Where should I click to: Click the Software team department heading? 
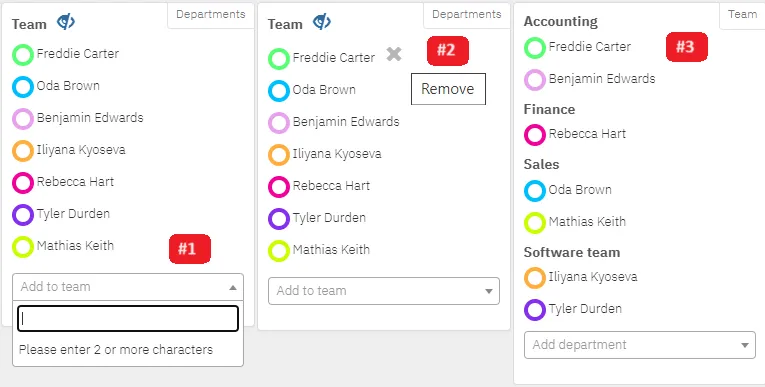point(572,253)
